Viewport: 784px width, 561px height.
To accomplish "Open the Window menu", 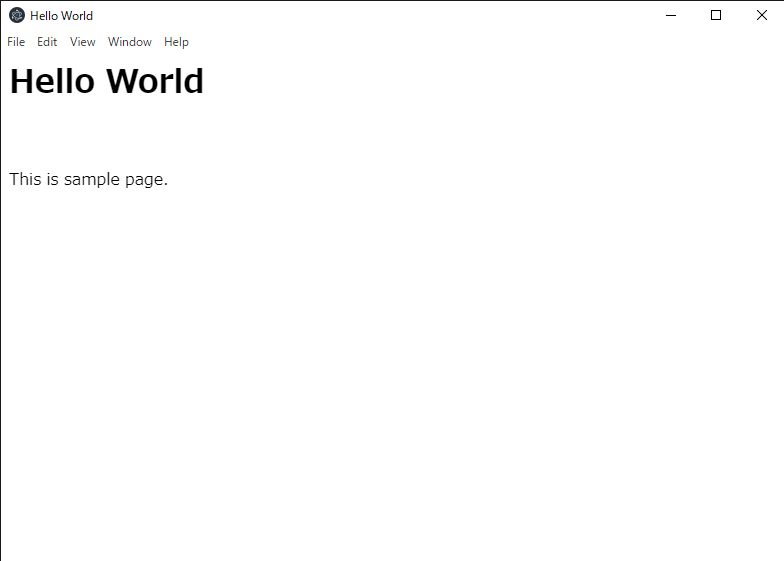I will click(x=130, y=42).
